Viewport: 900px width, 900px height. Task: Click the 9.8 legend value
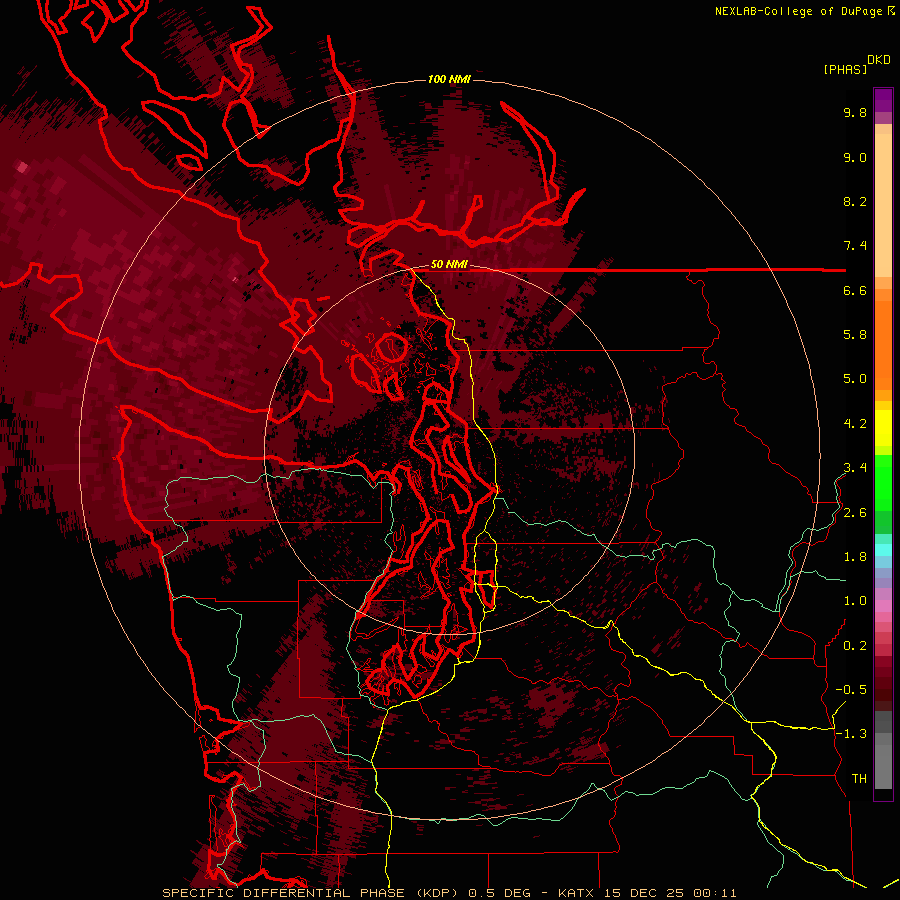coord(855,112)
